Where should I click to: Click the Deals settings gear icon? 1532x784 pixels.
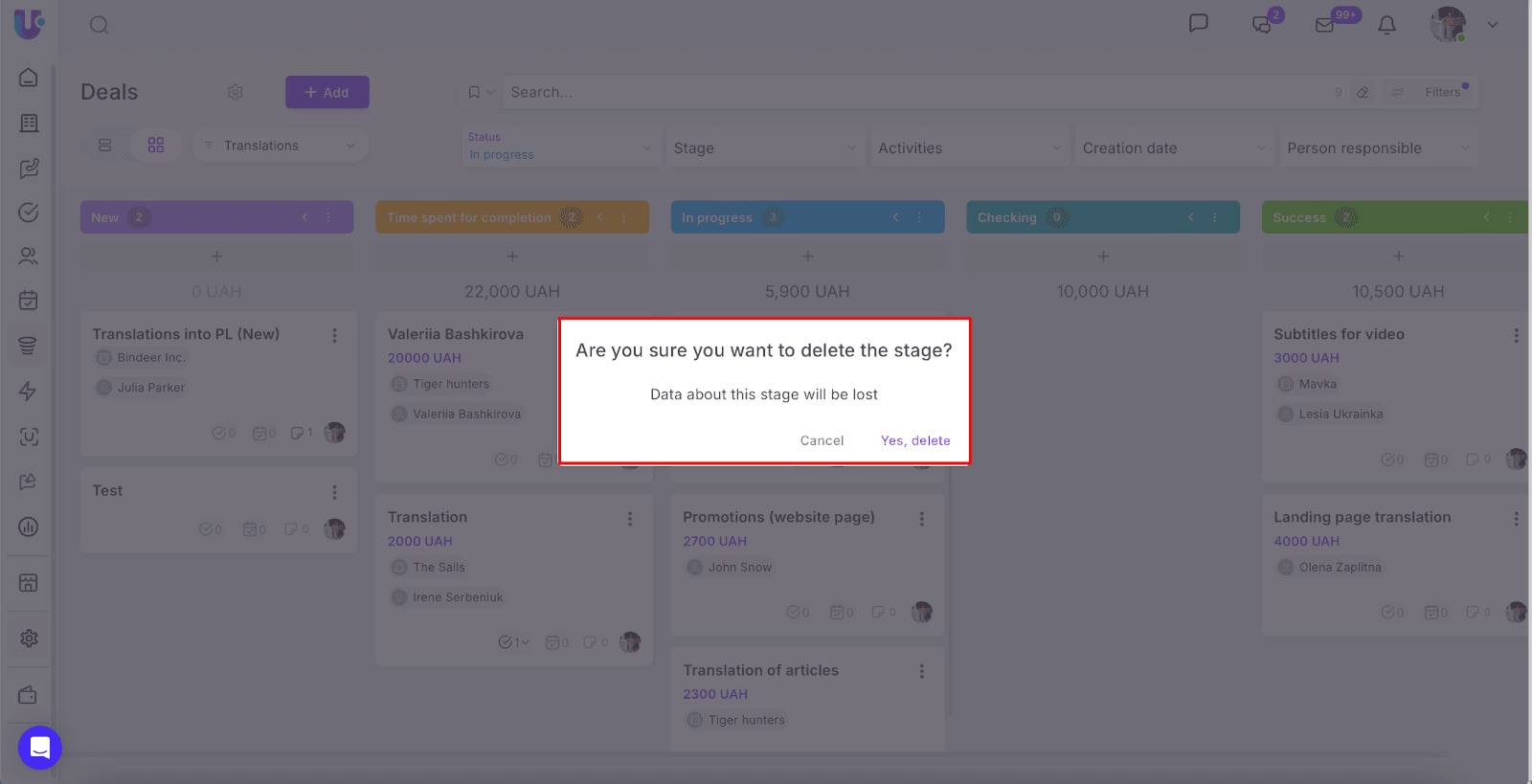click(x=236, y=92)
